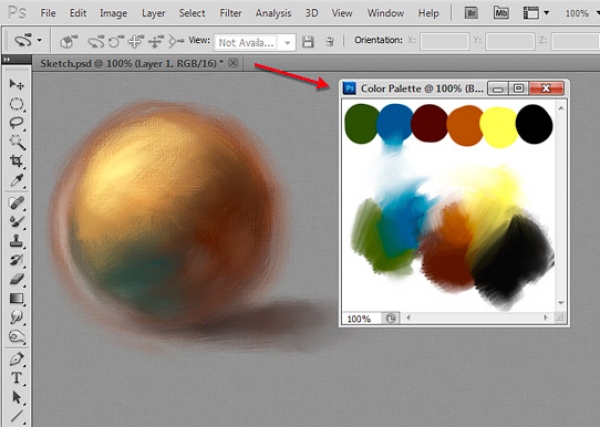
Task: Click the Orientation X input field
Action: pos(445,41)
